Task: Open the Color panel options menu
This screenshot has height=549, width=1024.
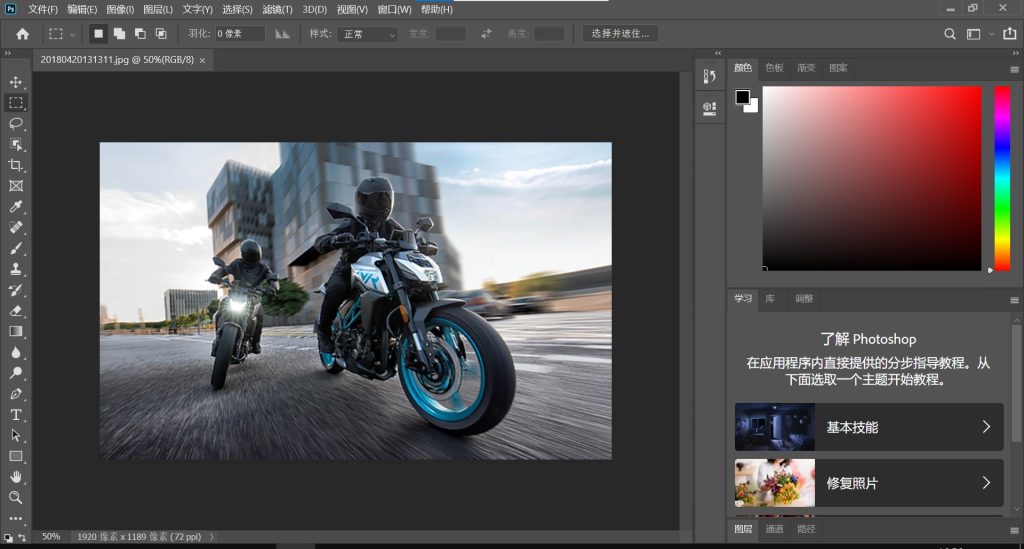Action: pos(1014,69)
